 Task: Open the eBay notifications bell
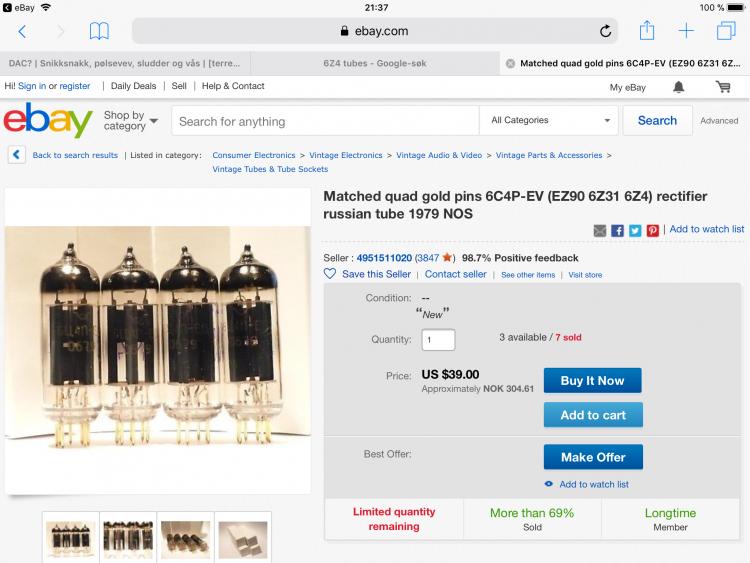click(x=678, y=87)
